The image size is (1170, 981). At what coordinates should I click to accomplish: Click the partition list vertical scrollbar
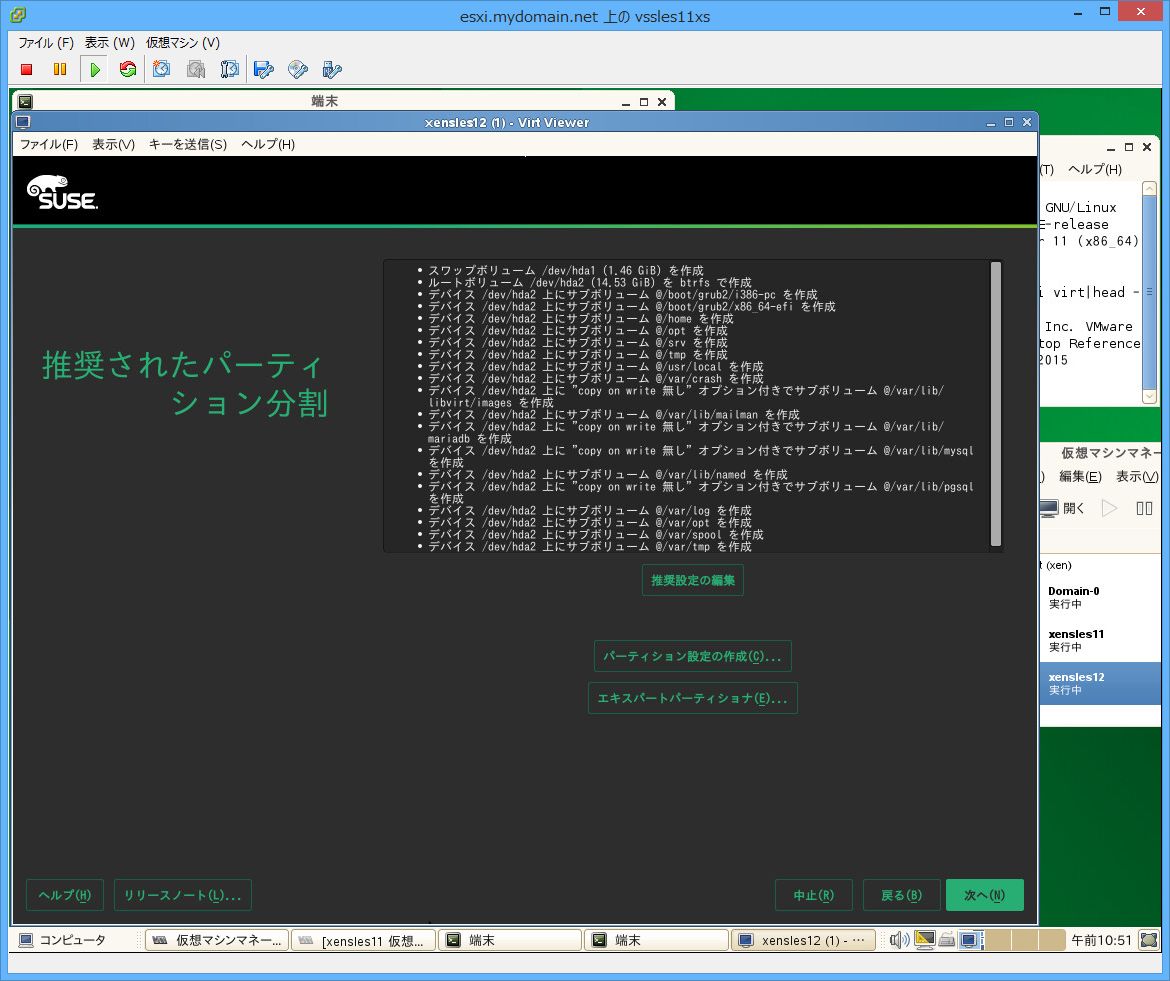click(x=995, y=404)
